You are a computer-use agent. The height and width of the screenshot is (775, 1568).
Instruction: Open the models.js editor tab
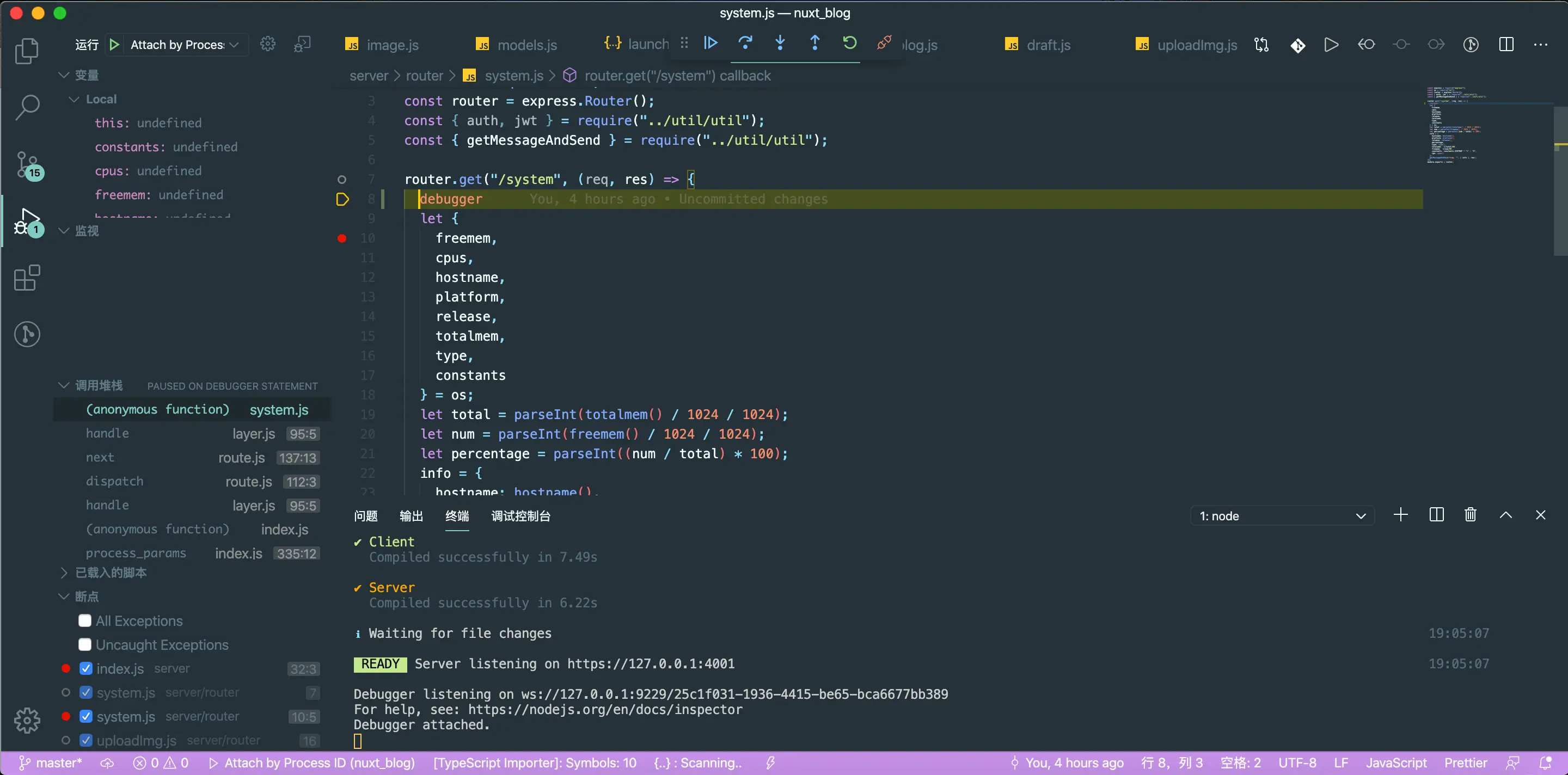[526, 45]
